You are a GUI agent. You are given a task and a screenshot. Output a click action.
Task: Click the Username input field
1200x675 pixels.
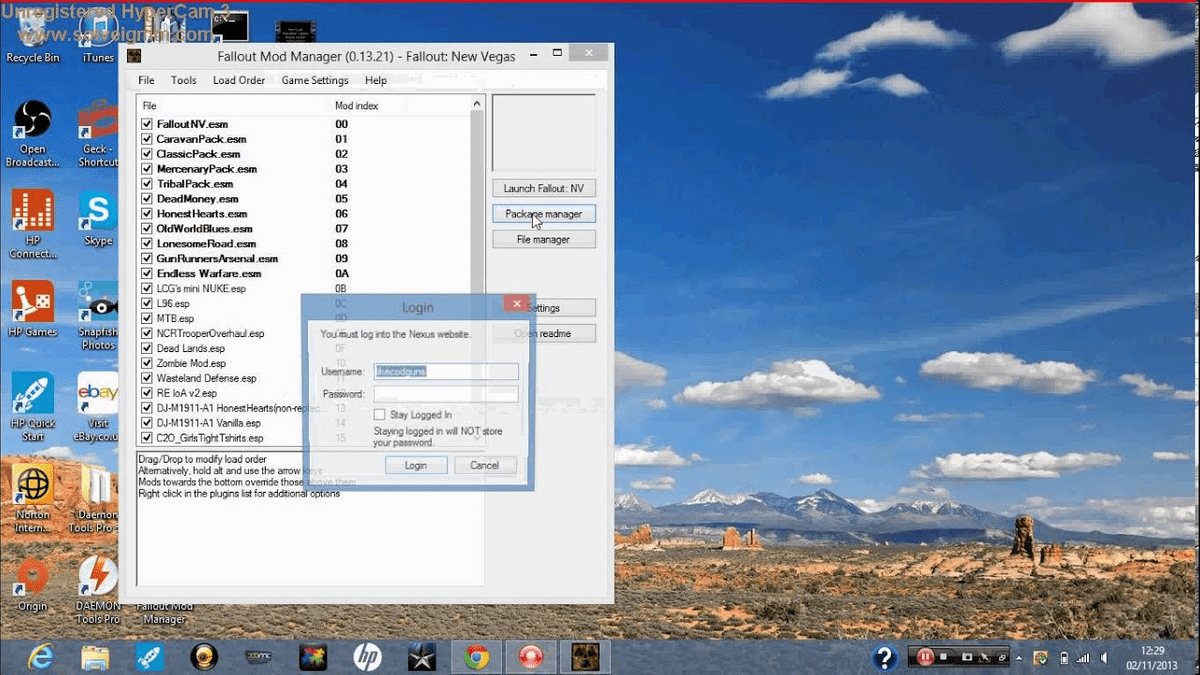click(446, 371)
